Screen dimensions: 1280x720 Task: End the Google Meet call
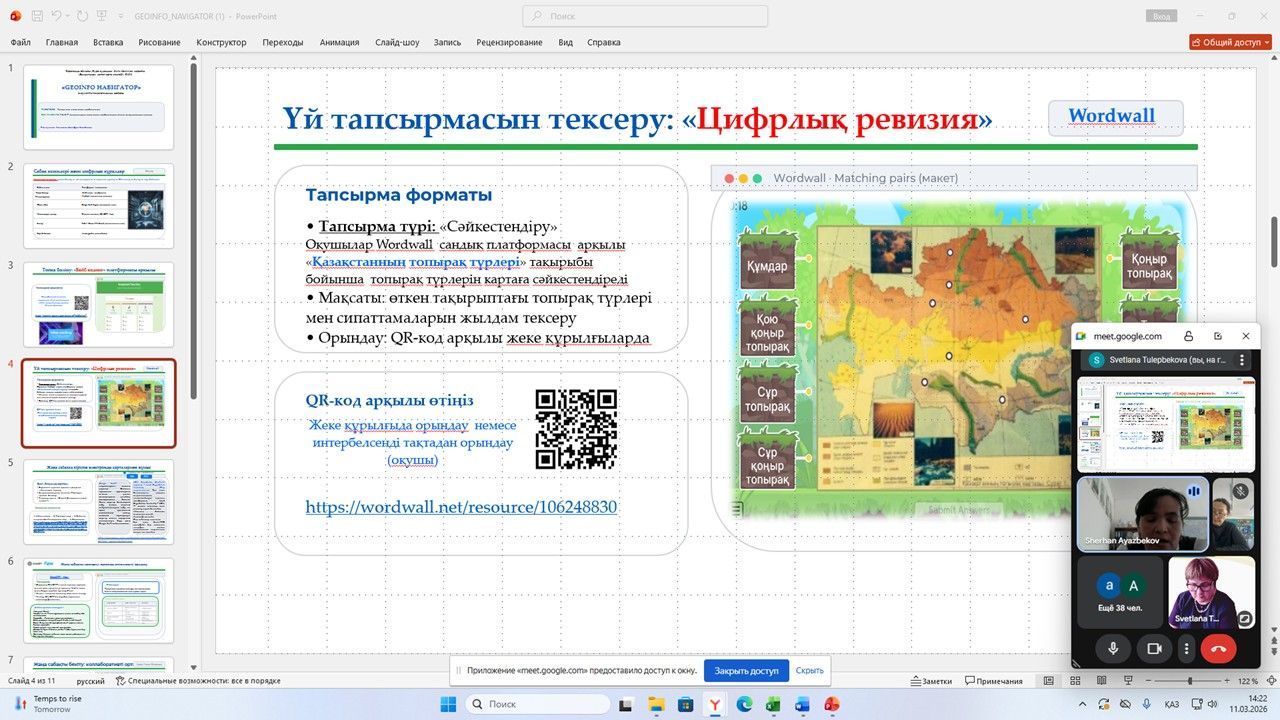tap(1218, 648)
